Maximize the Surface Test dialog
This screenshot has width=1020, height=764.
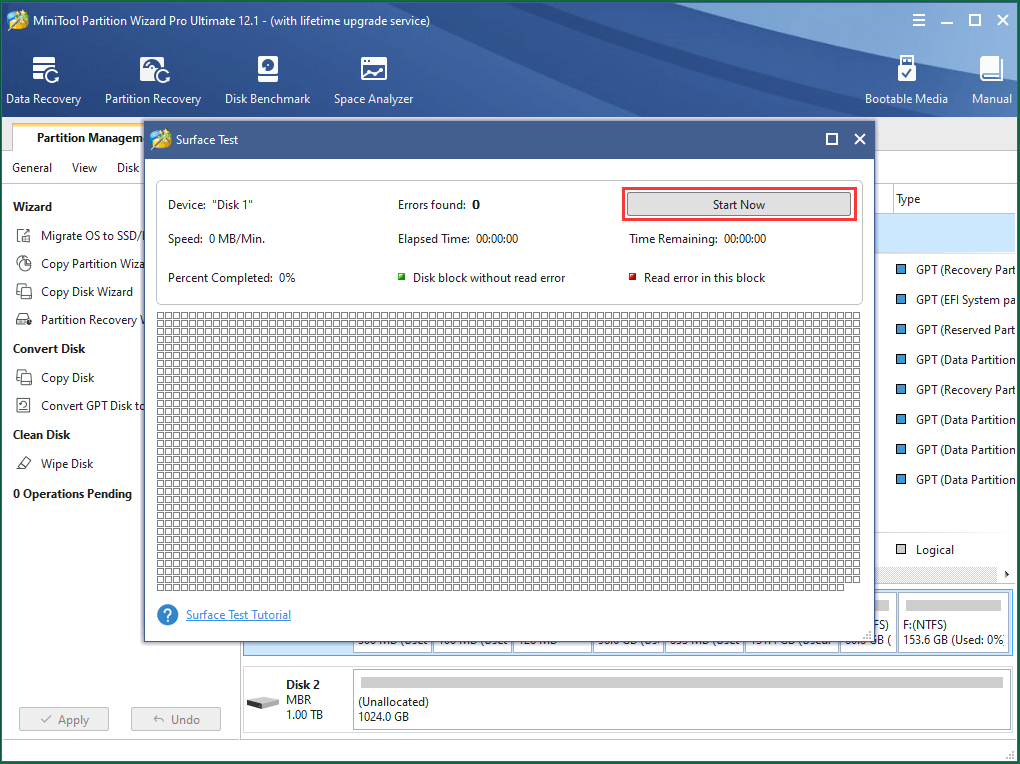831,139
